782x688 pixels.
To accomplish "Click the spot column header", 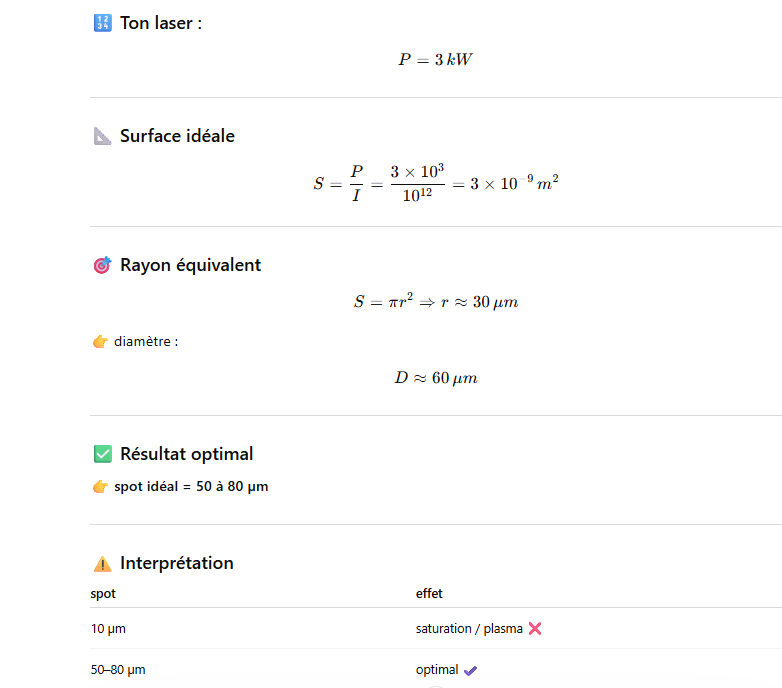I will click(x=103, y=594).
